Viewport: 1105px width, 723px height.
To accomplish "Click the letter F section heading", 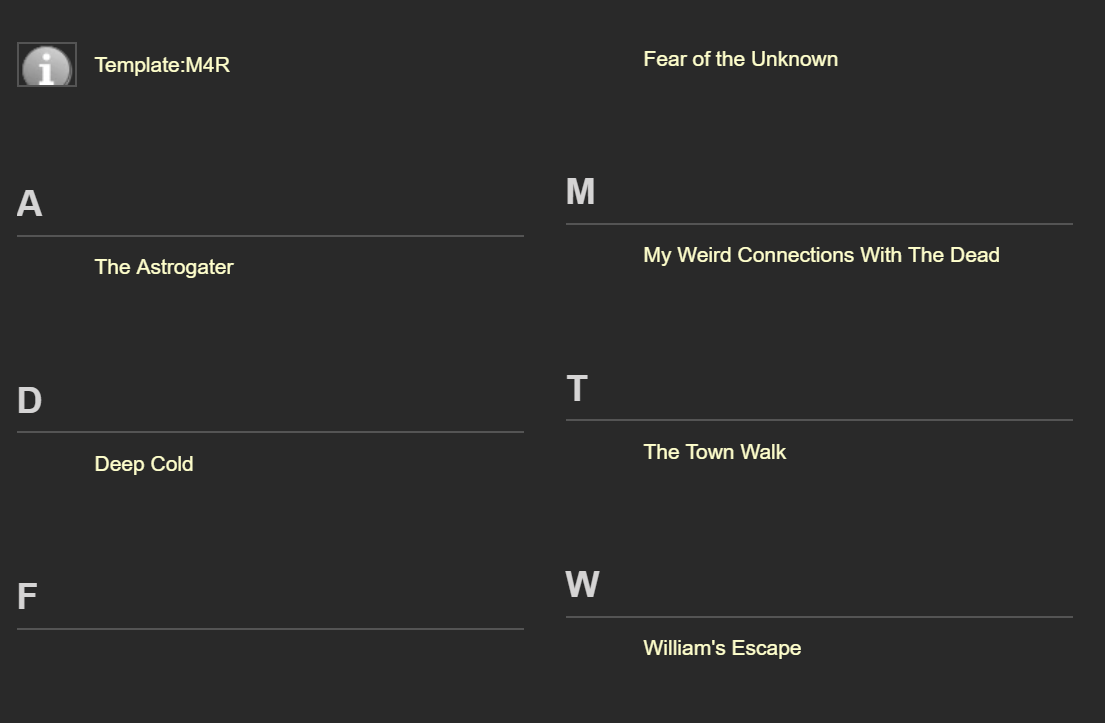I will 27,596.
